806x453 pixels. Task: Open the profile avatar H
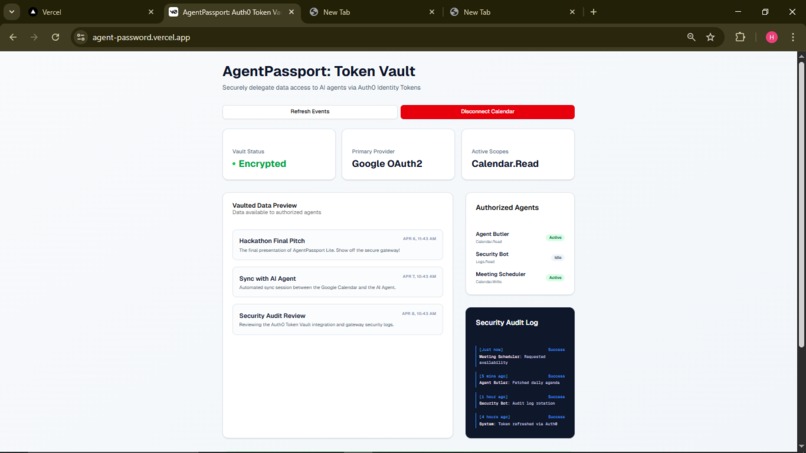click(x=772, y=37)
